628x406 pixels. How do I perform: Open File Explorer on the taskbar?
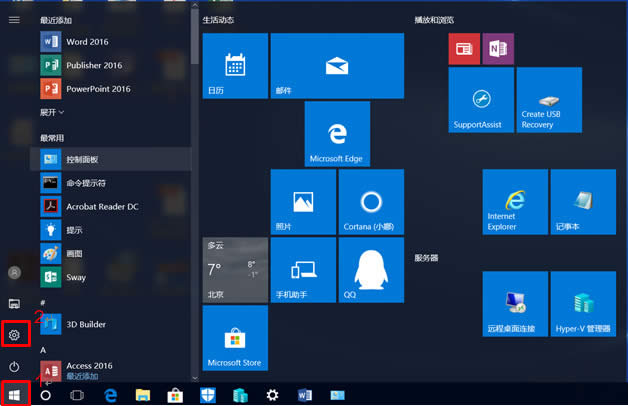[142, 395]
